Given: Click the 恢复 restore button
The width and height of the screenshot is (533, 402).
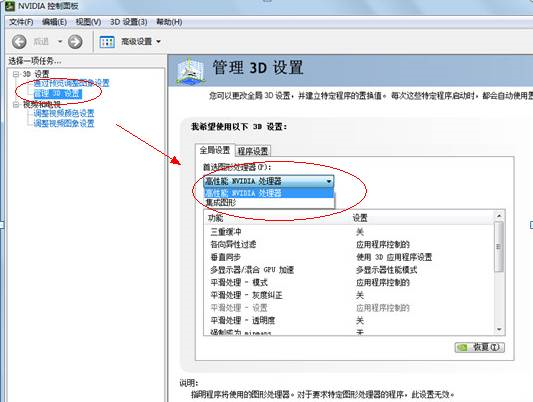Looking at the screenshot, I should click(x=480, y=347).
